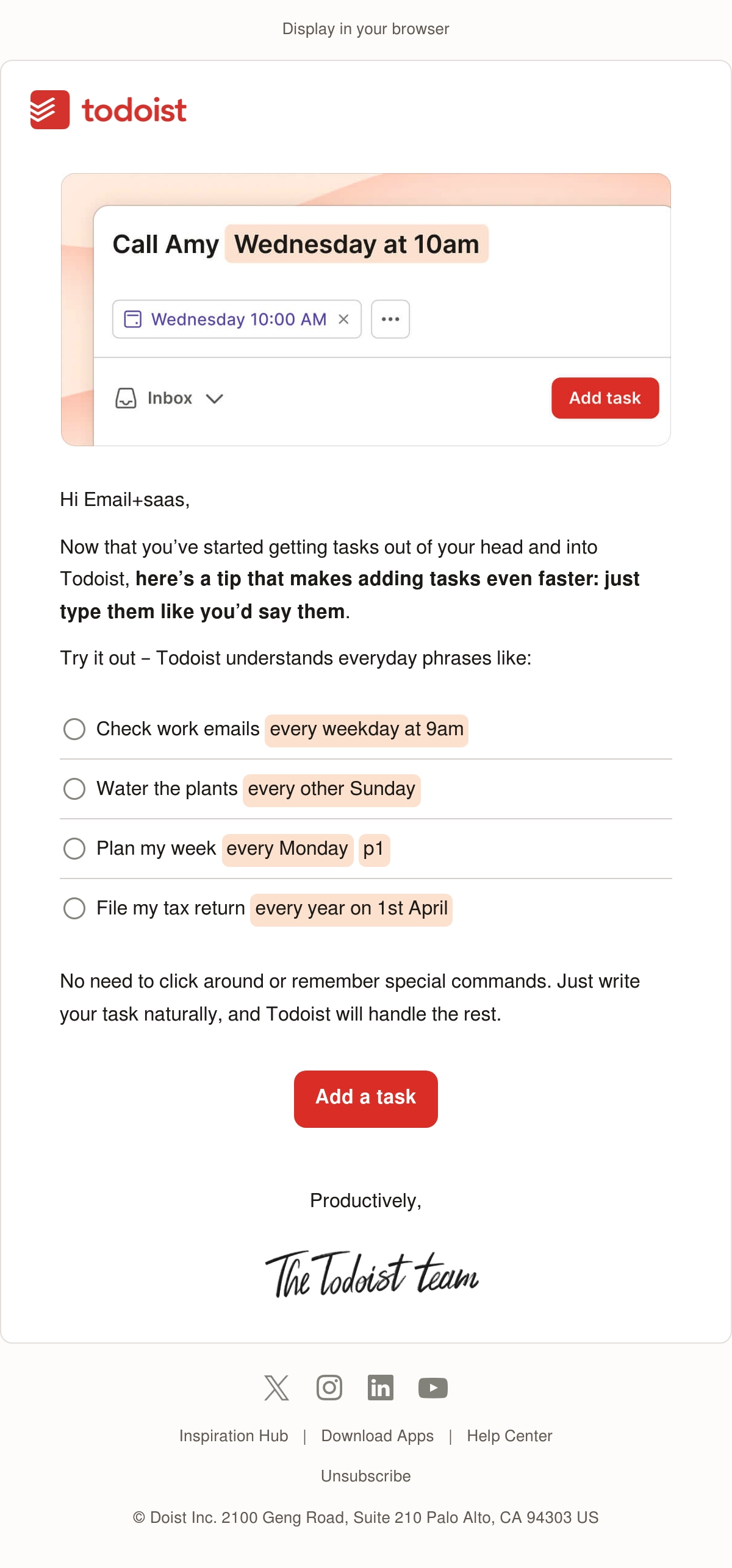The height and width of the screenshot is (1568, 732).
Task: Check off Check work emails task
Action: click(74, 729)
